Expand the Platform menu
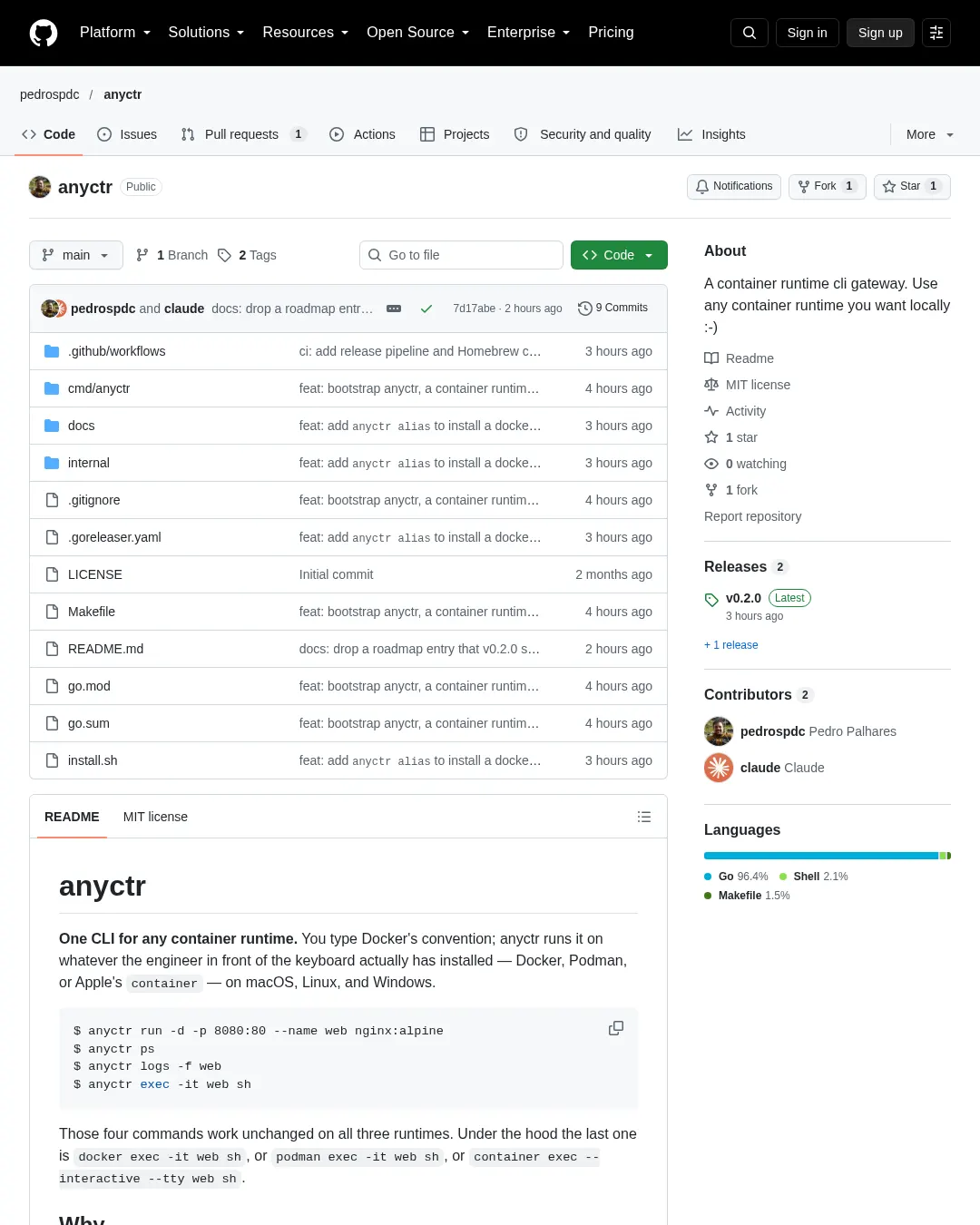Image resolution: width=980 pixels, height=1225 pixels. click(115, 33)
